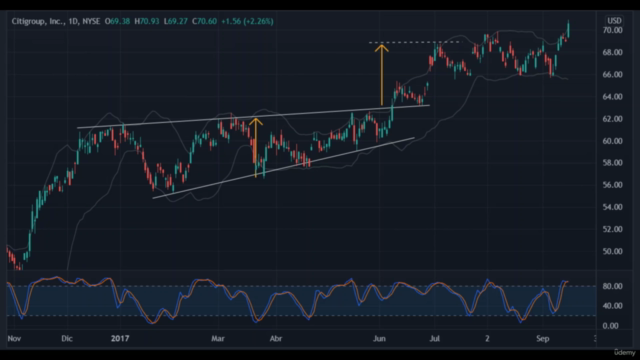The image size is (640, 360).
Task: Click the 50.00 price axis label
Action: [x=612, y=251]
